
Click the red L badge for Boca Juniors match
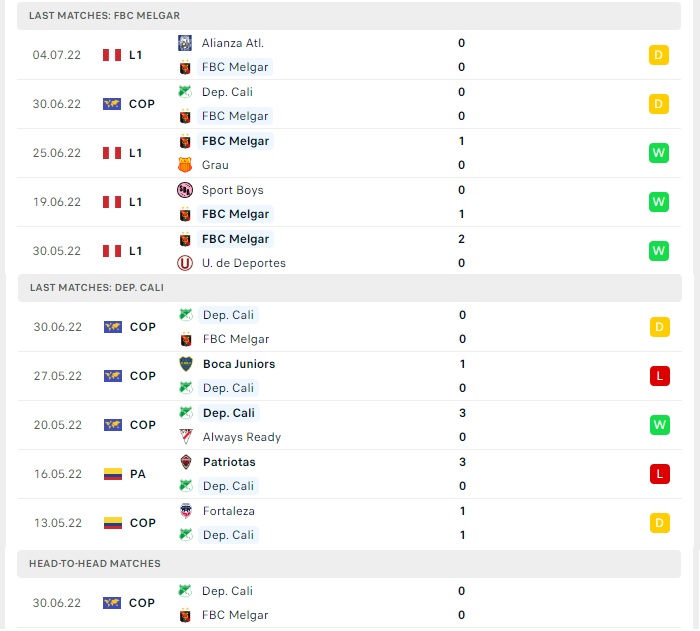[x=660, y=376]
